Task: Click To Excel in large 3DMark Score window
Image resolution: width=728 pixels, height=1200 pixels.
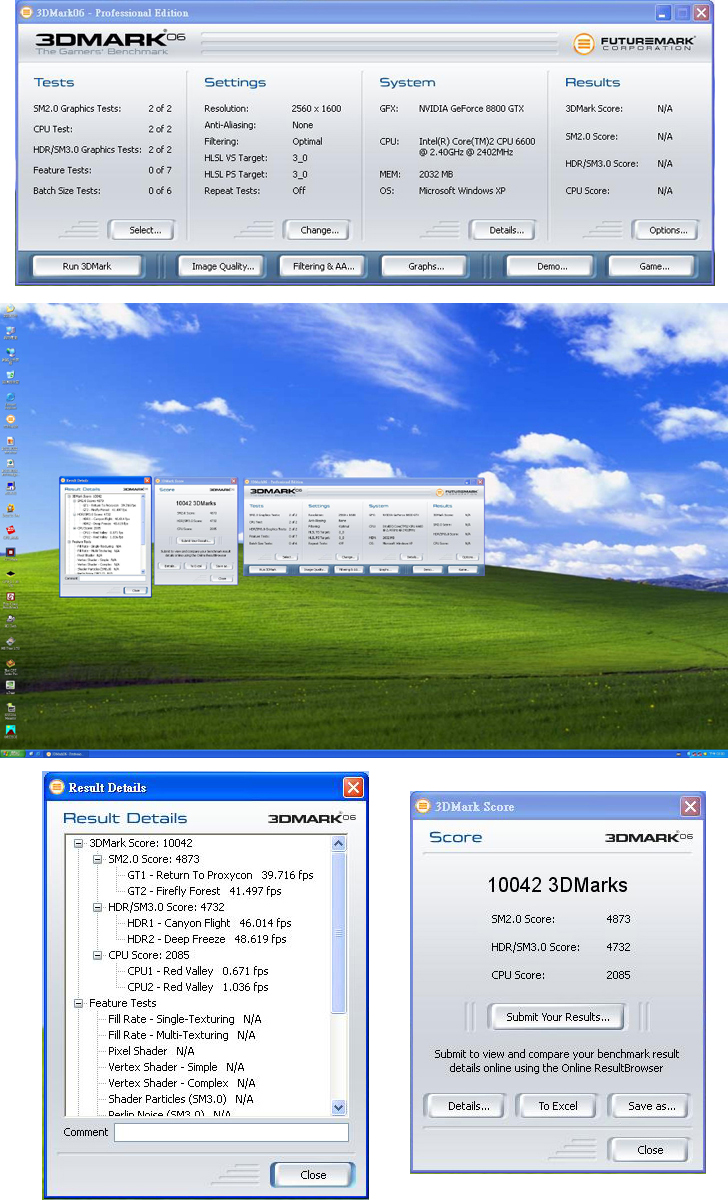Action: 558,1106
